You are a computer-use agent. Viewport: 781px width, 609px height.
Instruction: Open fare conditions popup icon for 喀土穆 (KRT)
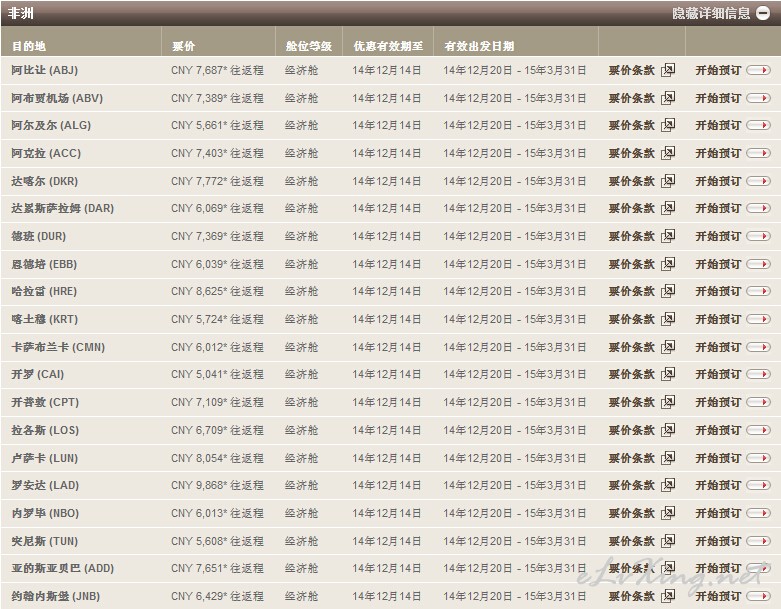point(668,319)
